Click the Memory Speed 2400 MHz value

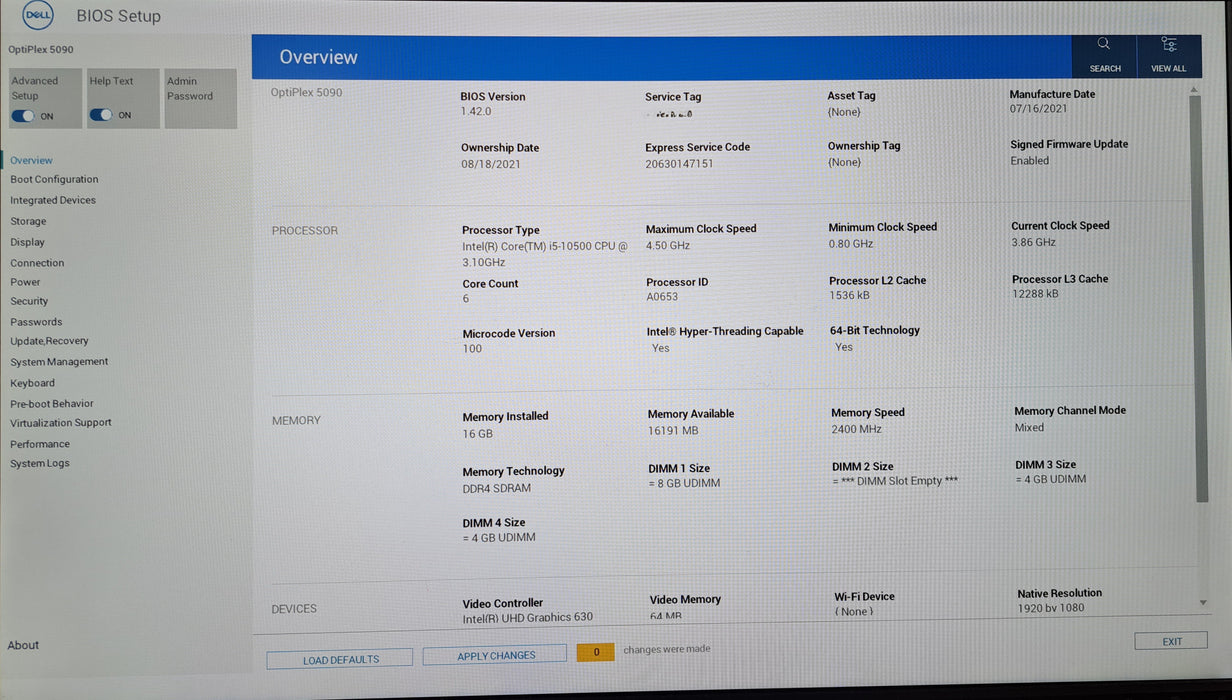coord(857,429)
